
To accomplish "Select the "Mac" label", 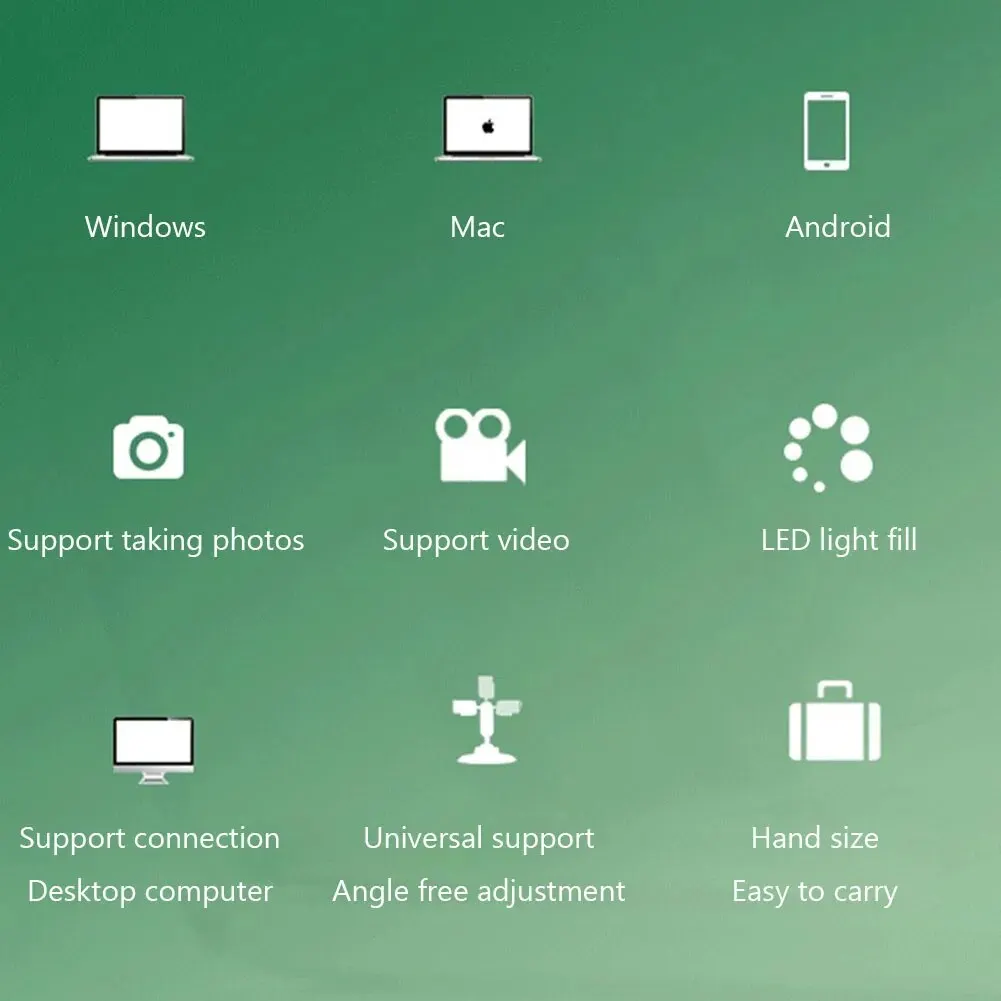I will pyautogui.click(x=478, y=227).
